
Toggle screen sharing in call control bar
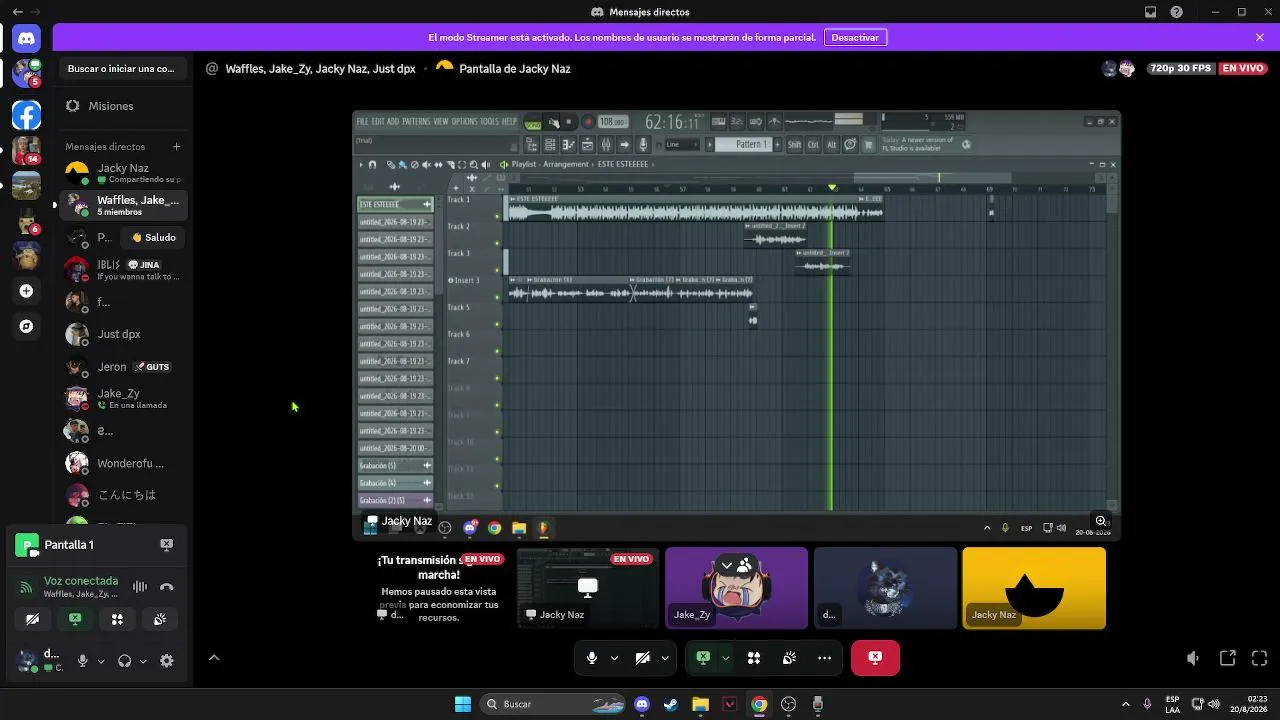pos(703,658)
